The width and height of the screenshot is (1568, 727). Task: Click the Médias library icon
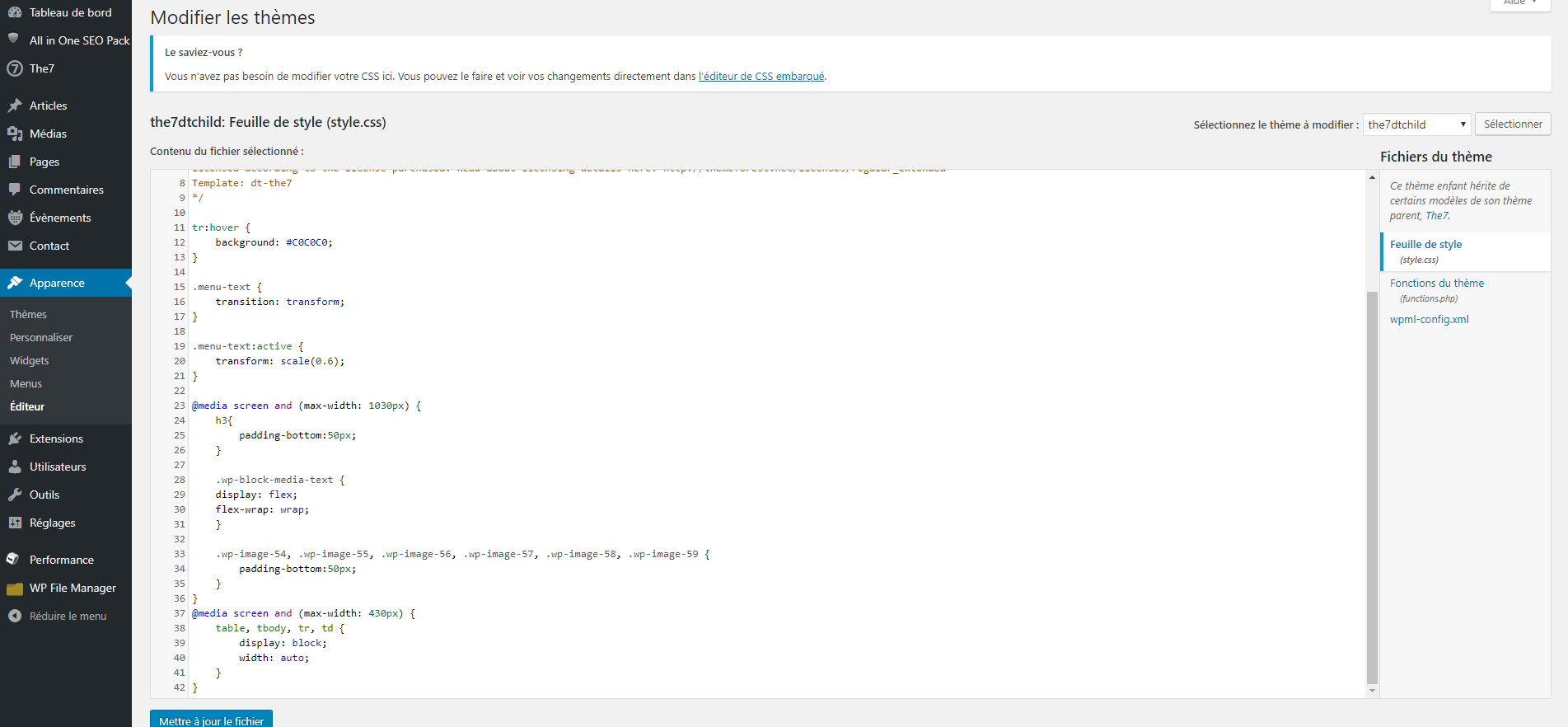pyautogui.click(x=15, y=134)
